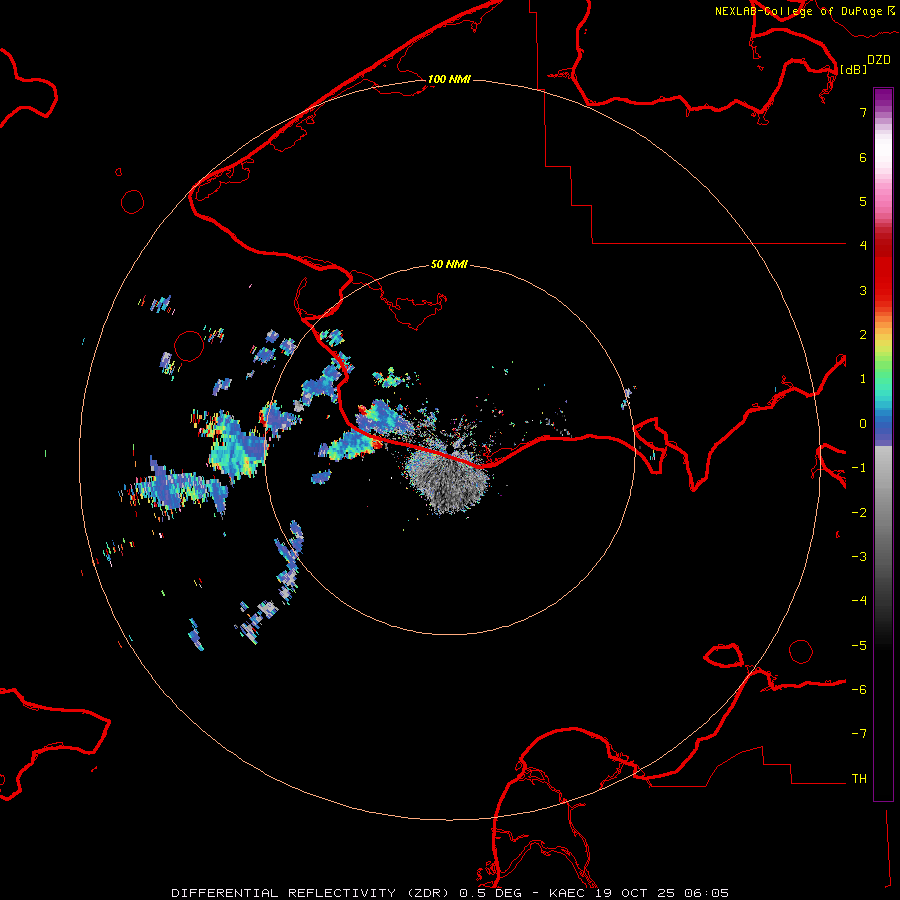Image resolution: width=900 pixels, height=900 pixels.
Task: Click the "[dB]" unit label
Action: click(854, 69)
